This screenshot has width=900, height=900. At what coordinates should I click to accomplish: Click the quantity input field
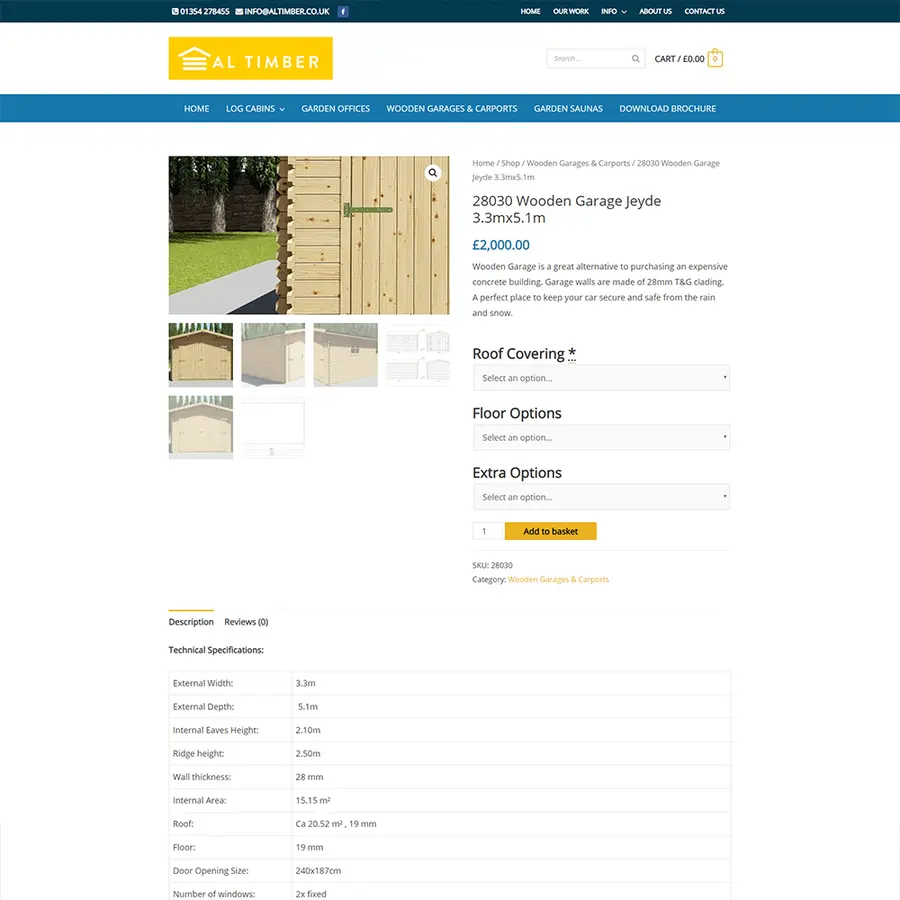pos(487,531)
